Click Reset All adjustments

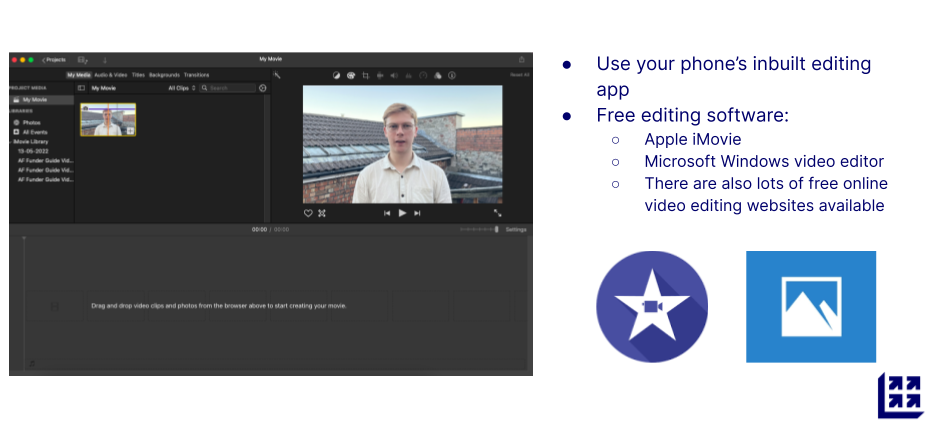coord(520,75)
